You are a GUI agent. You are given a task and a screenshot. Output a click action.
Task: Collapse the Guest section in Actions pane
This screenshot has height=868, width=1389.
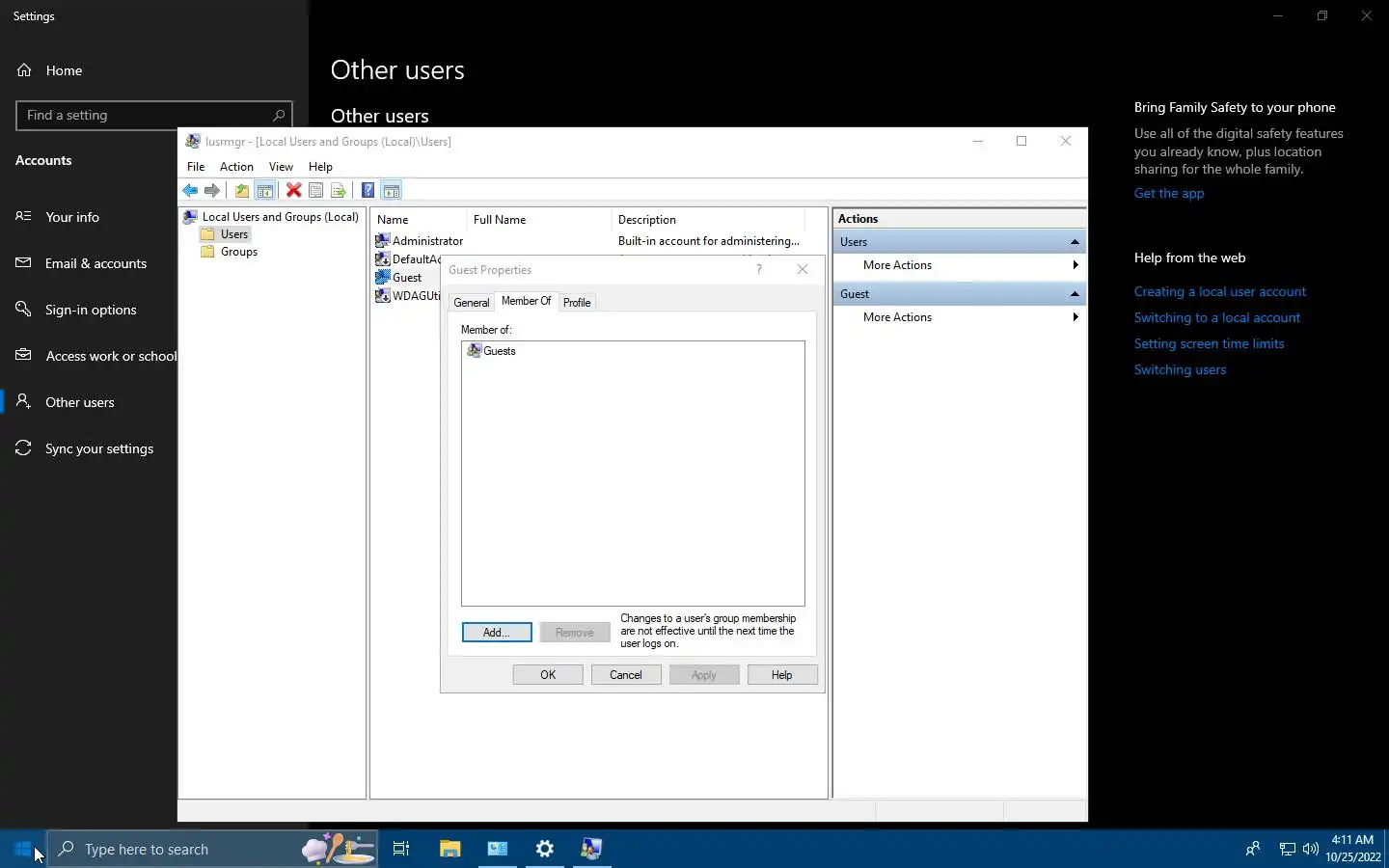click(x=1075, y=294)
